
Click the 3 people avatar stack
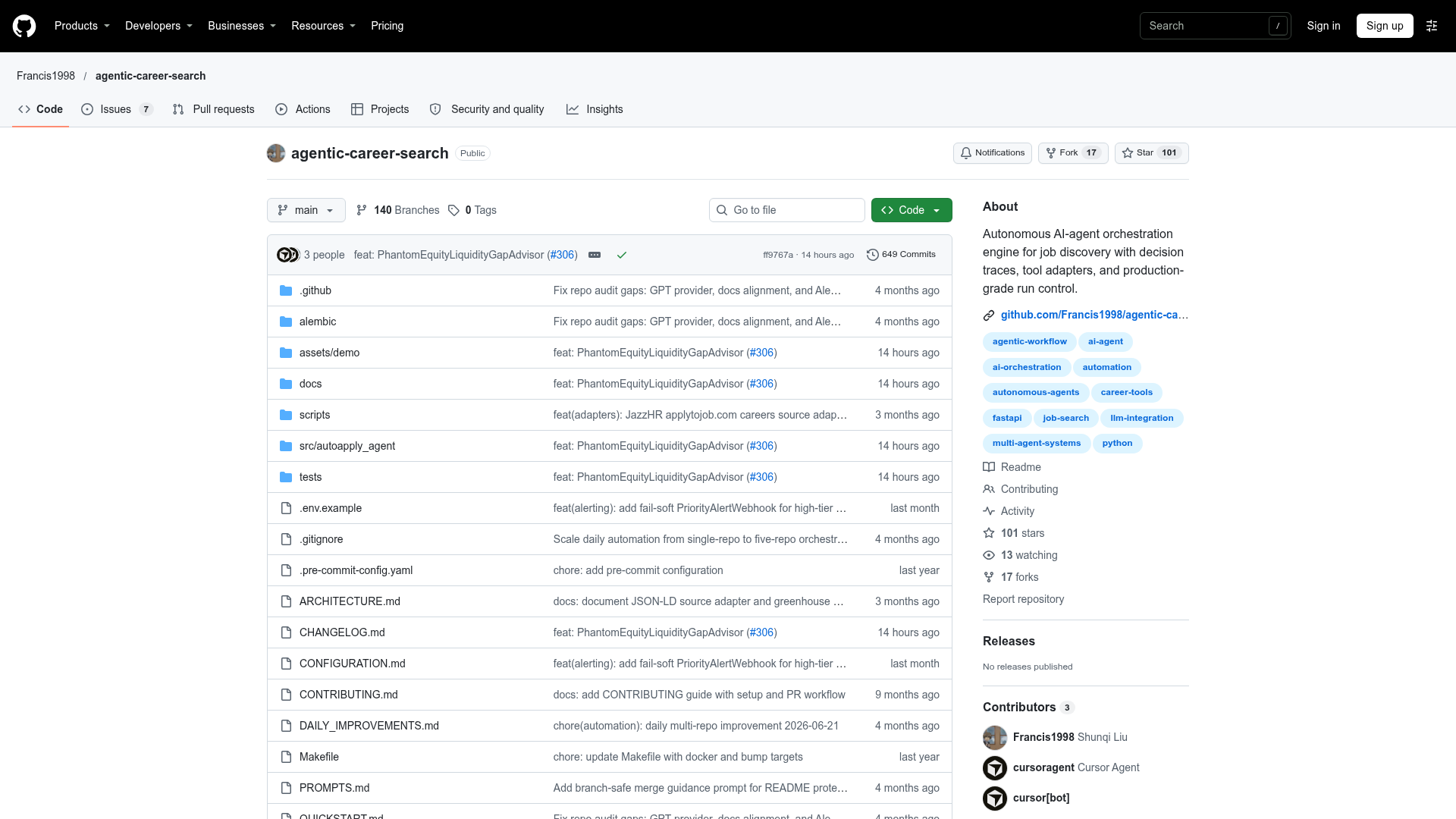[288, 255]
